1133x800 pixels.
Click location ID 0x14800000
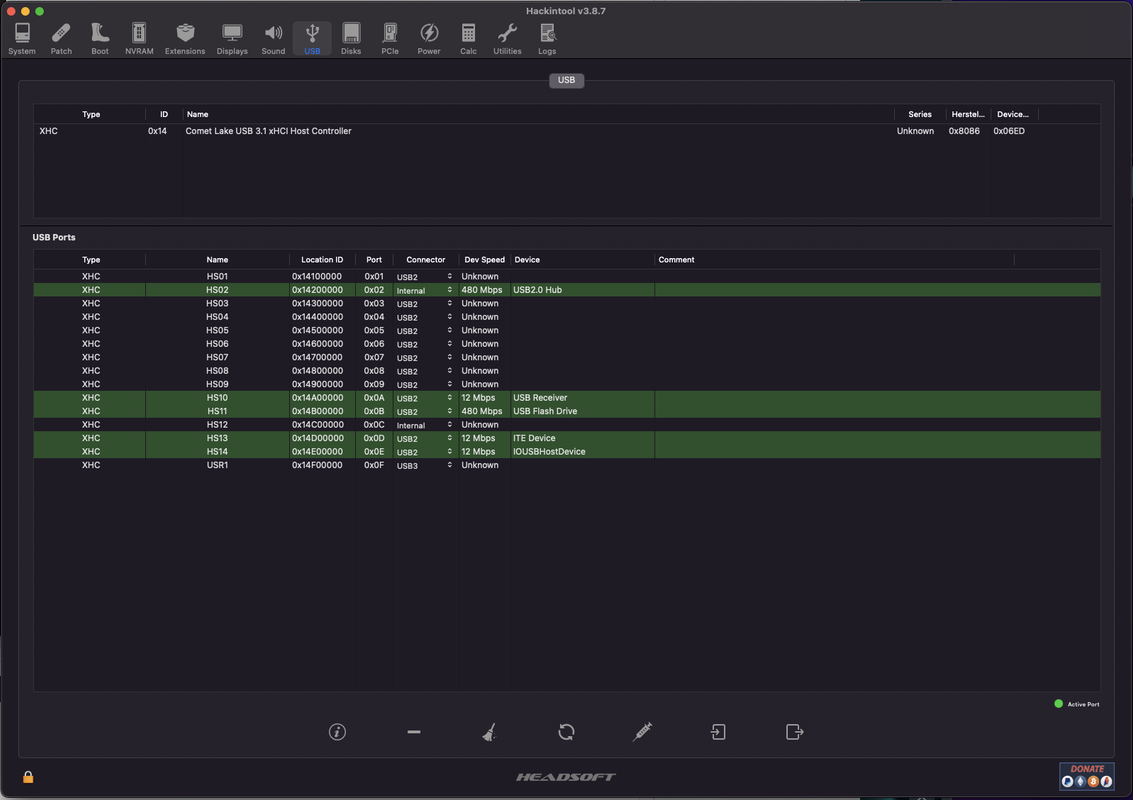click(x=317, y=371)
